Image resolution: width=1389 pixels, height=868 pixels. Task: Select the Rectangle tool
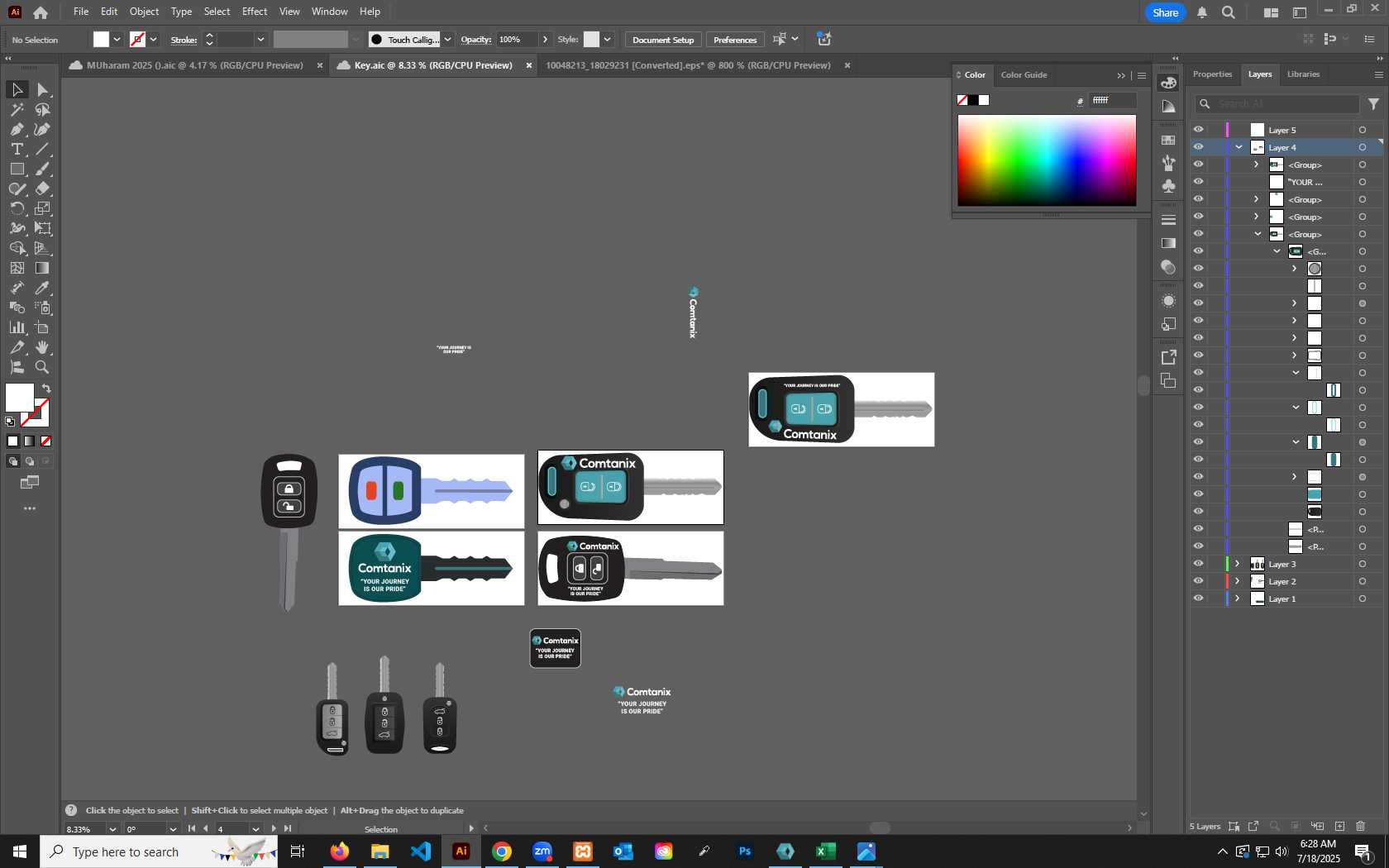click(x=17, y=169)
